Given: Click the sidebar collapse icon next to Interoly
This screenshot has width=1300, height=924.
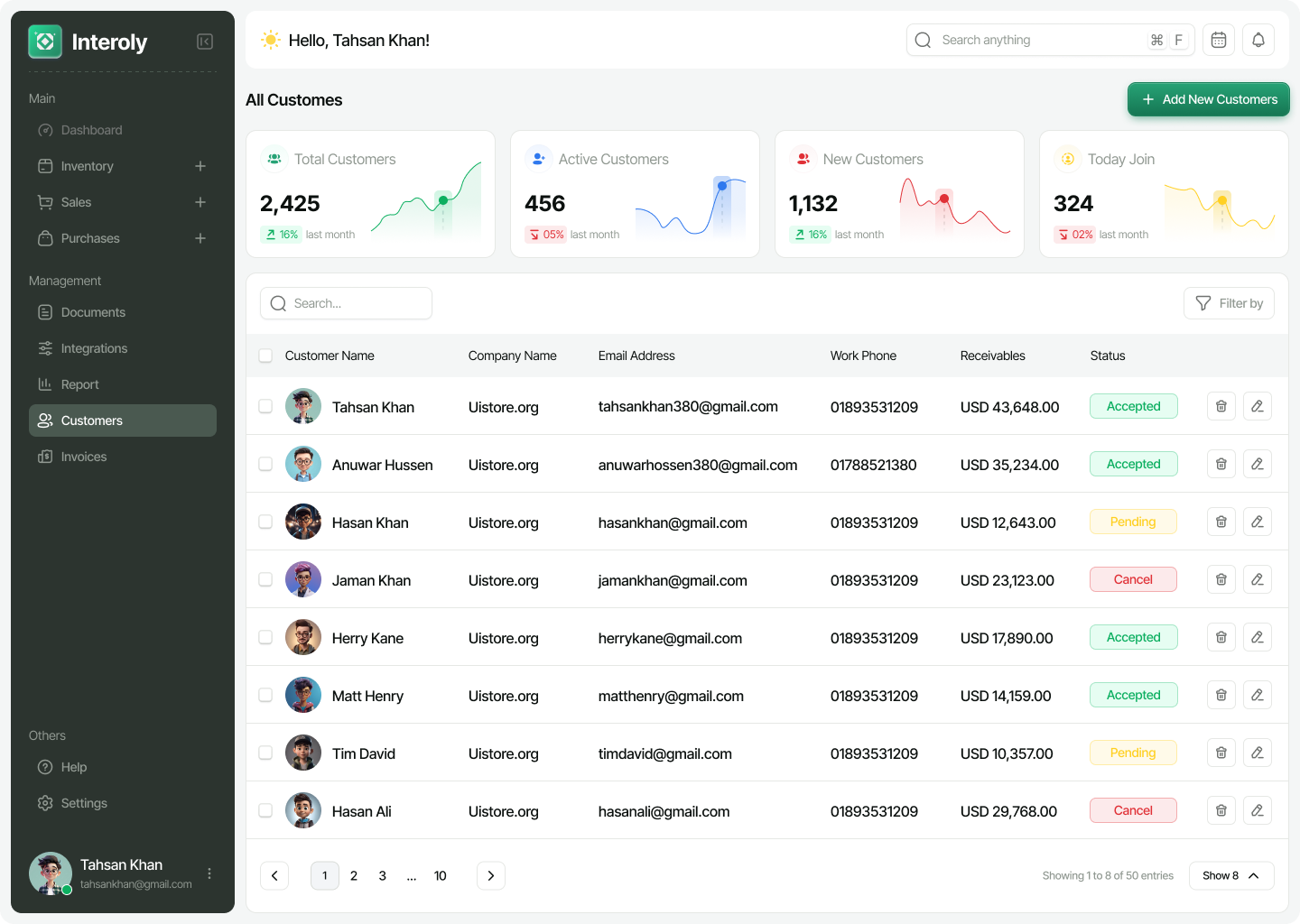Looking at the screenshot, I should pos(204,42).
